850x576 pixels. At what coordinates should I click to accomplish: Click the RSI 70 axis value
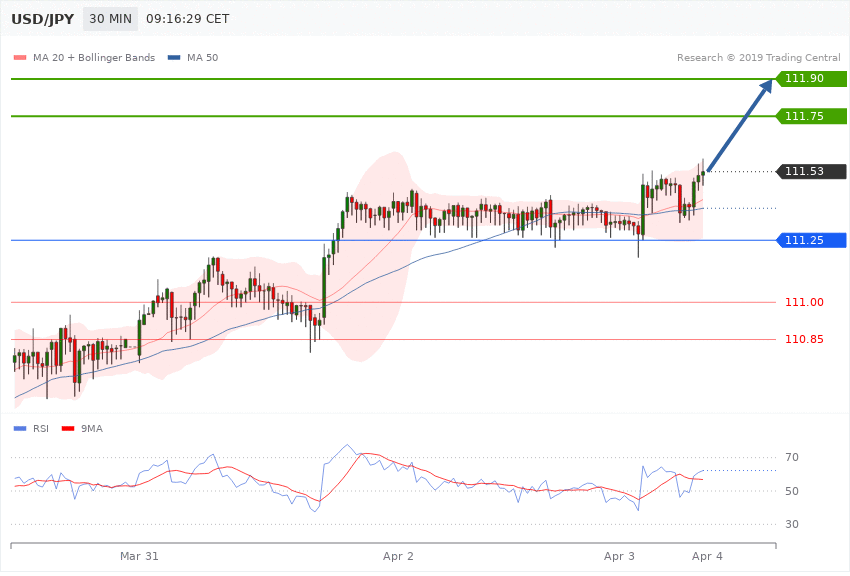(792, 457)
